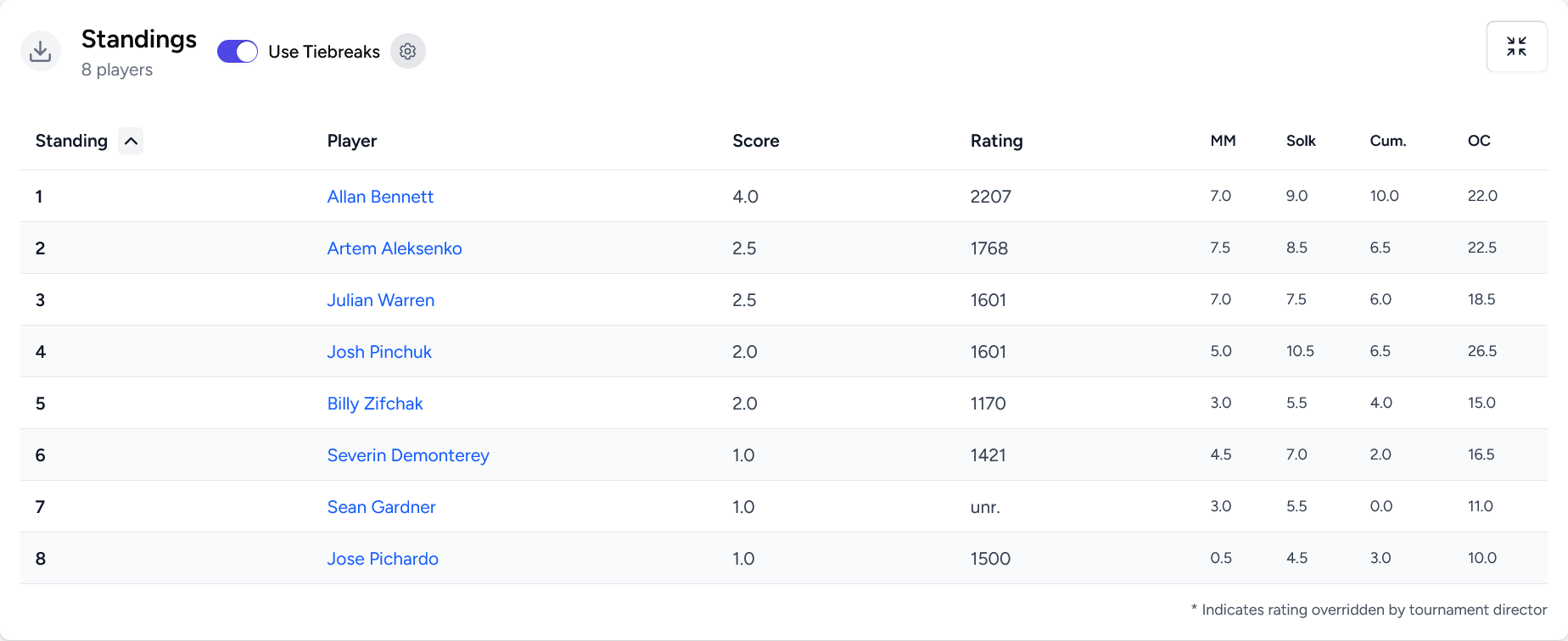Screen dimensions: 1568x641
Task: Click the Score column header
Action: 755,141
